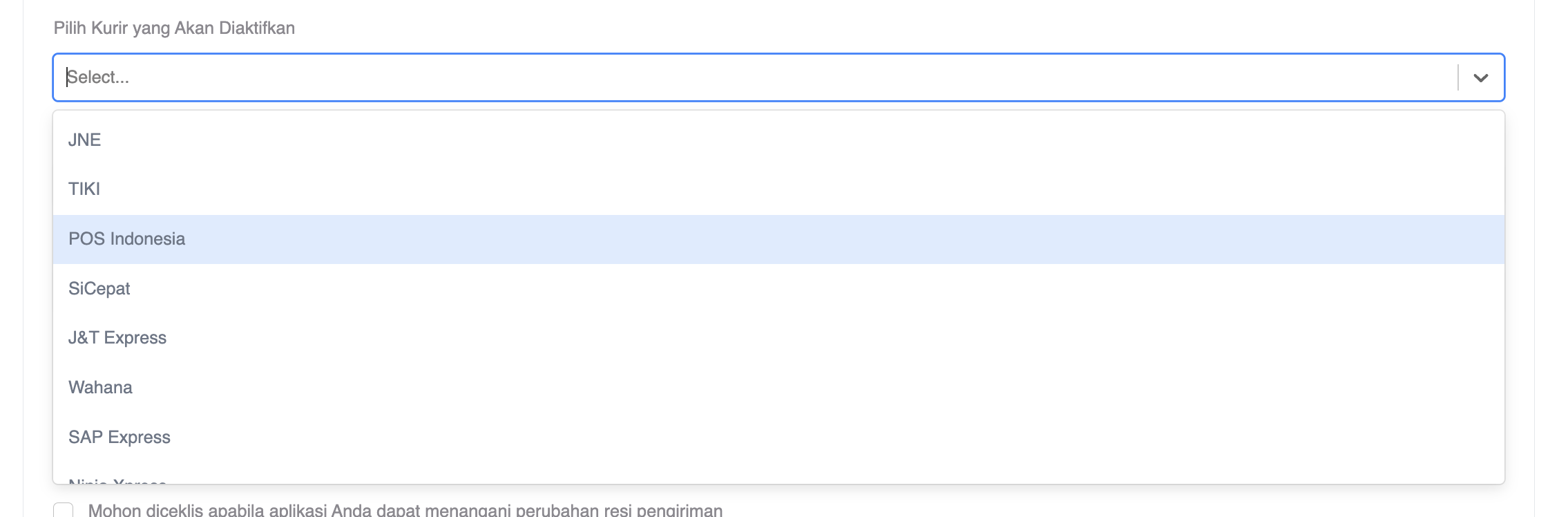Screen dimensions: 1568x517
Task: Enable the resi pengiriman confirmation checkbox
Action: [x=64, y=510]
